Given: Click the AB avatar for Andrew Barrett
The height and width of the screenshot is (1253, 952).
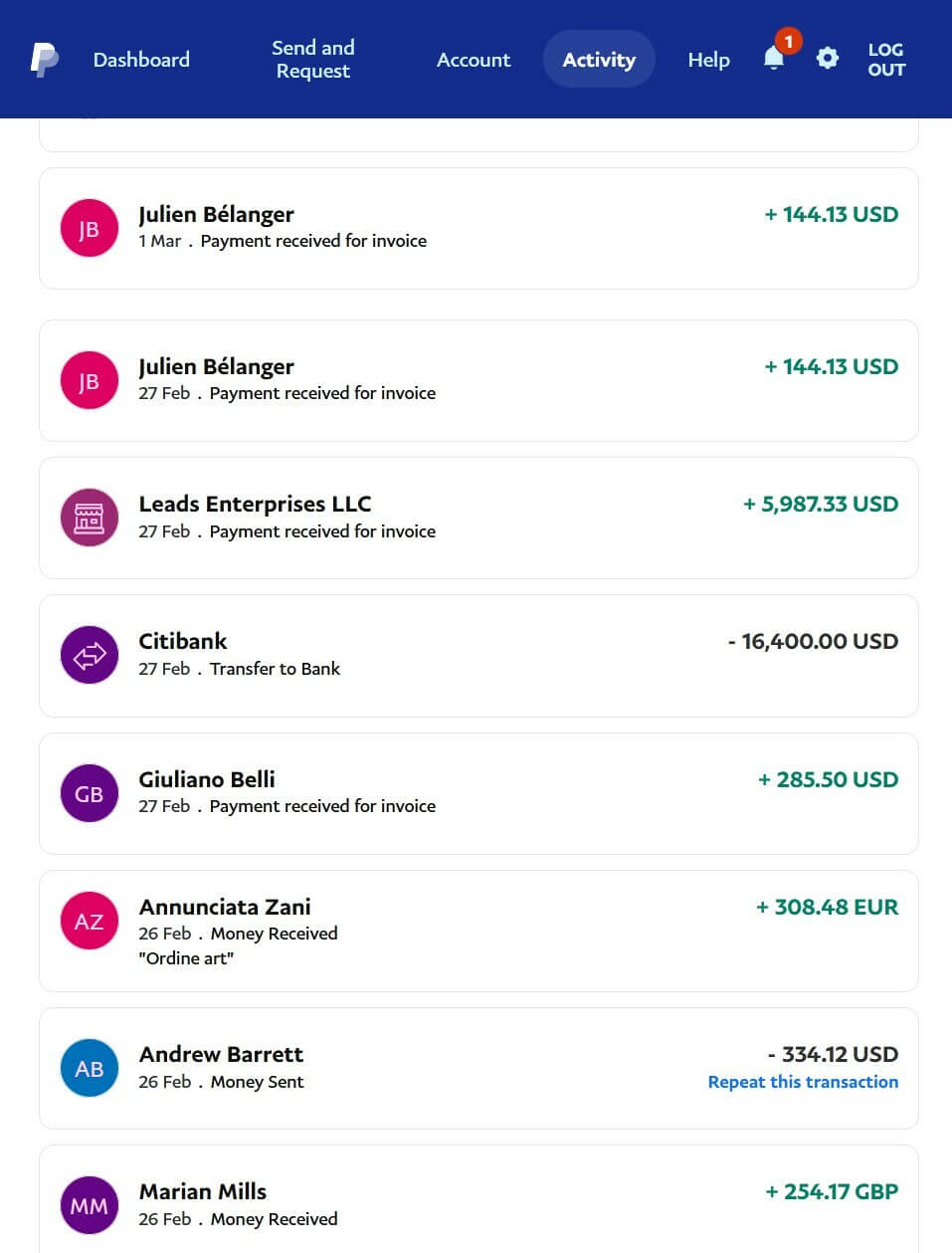Looking at the screenshot, I should 90,1068.
